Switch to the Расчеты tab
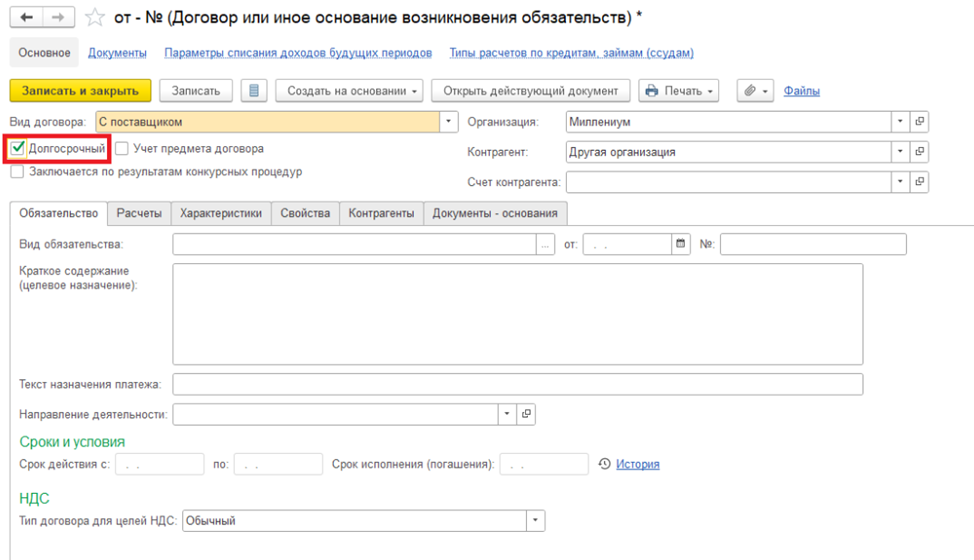The height and width of the screenshot is (560, 974). coord(139,213)
